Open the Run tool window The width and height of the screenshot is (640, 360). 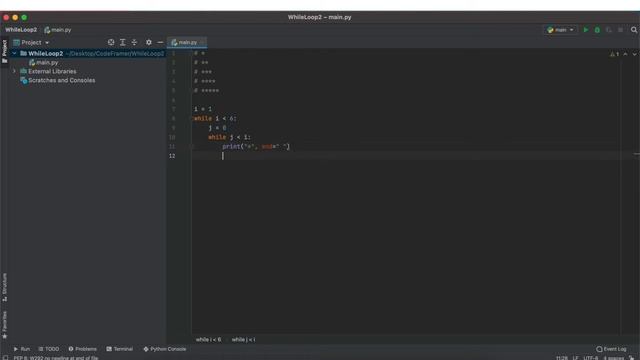(22, 349)
